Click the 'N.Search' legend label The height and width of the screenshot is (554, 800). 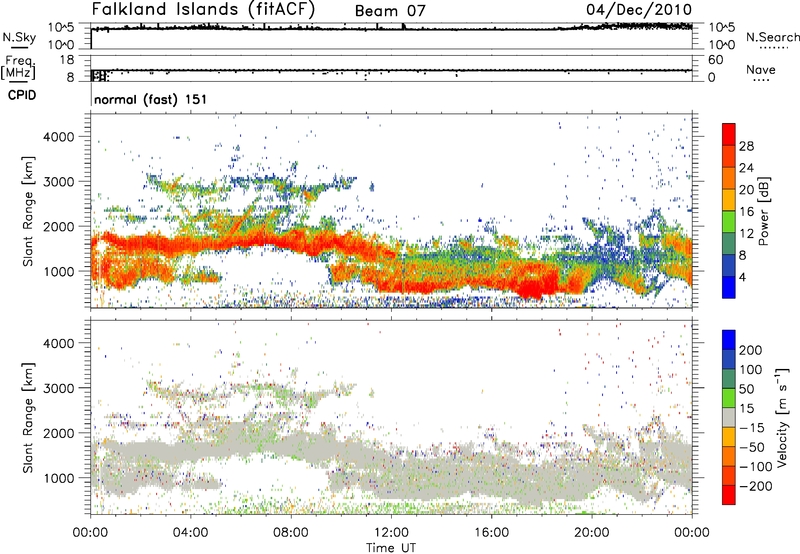[x=772, y=37]
